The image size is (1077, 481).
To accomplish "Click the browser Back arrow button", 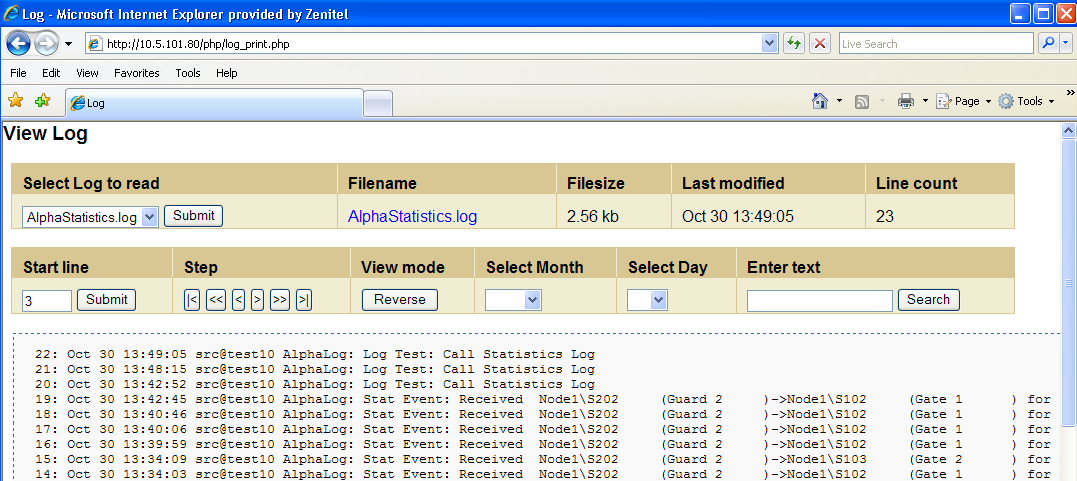I will click(19, 44).
